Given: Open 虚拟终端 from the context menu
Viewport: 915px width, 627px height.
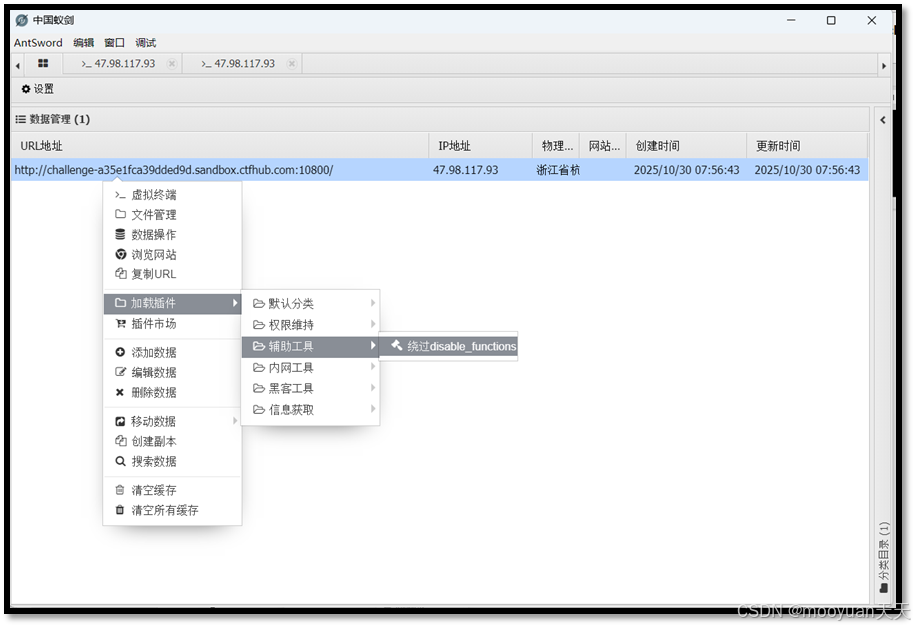Looking at the screenshot, I should 172,194.
